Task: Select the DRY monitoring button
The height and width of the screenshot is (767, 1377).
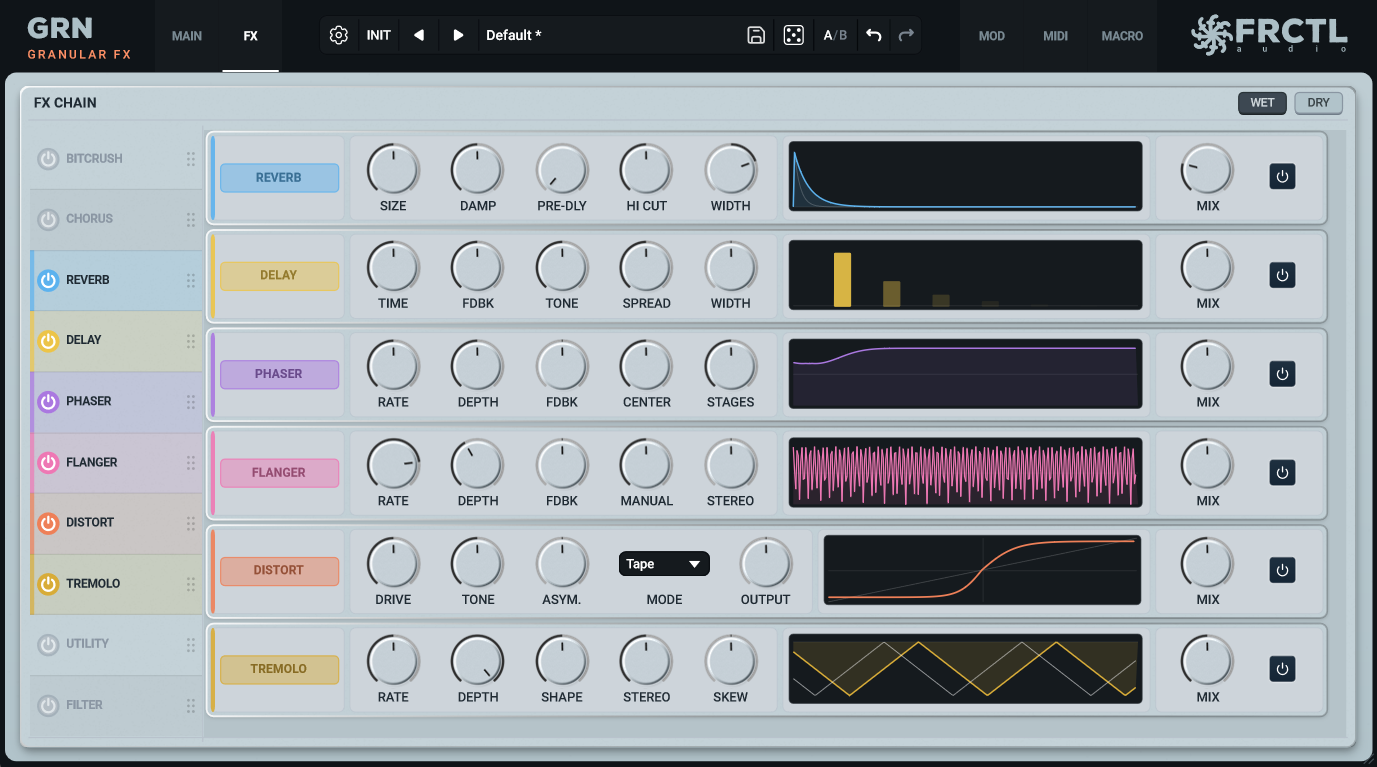Action: [1318, 103]
